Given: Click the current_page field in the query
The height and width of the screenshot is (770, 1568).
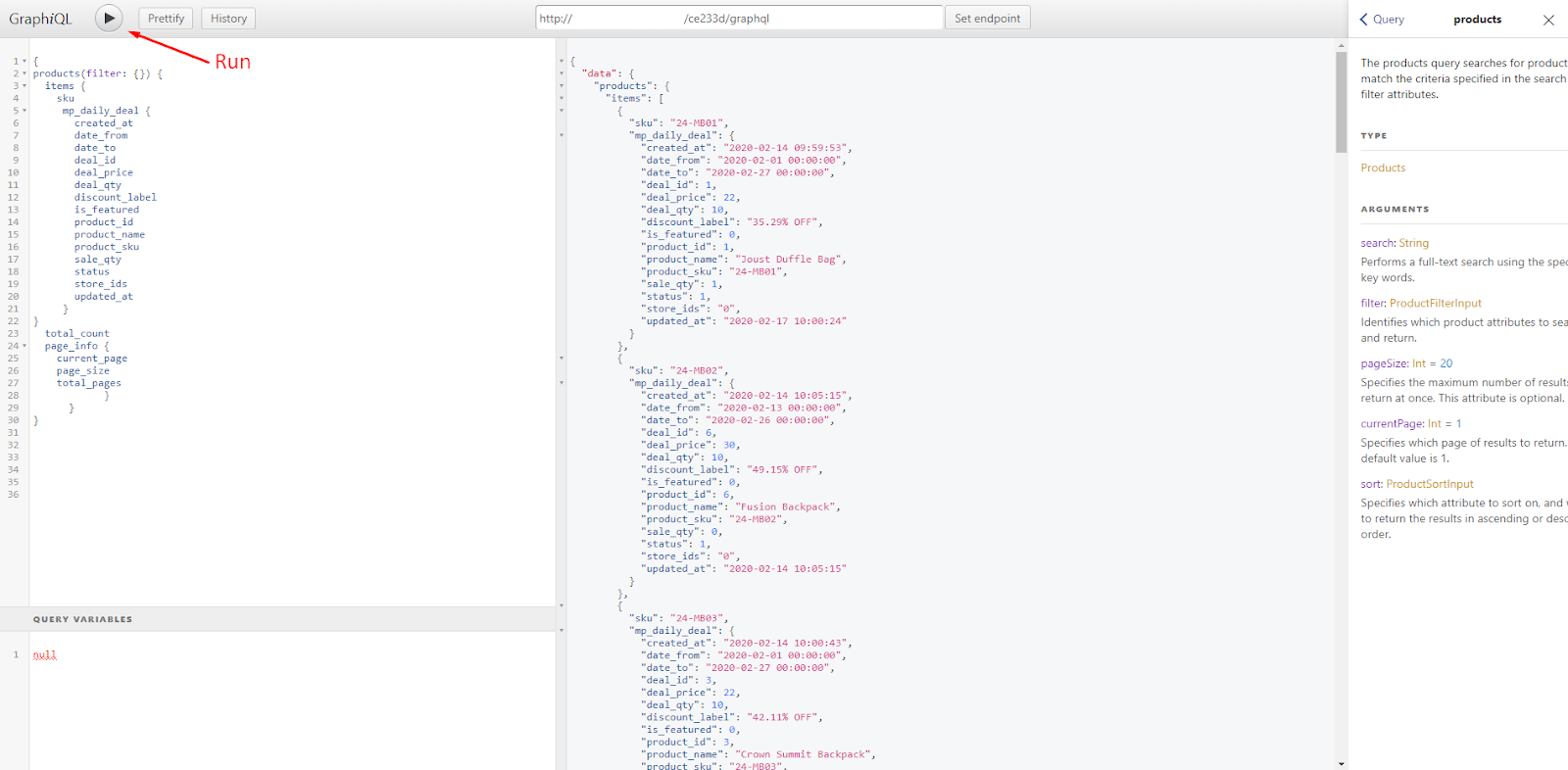Looking at the screenshot, I should 92,359.
